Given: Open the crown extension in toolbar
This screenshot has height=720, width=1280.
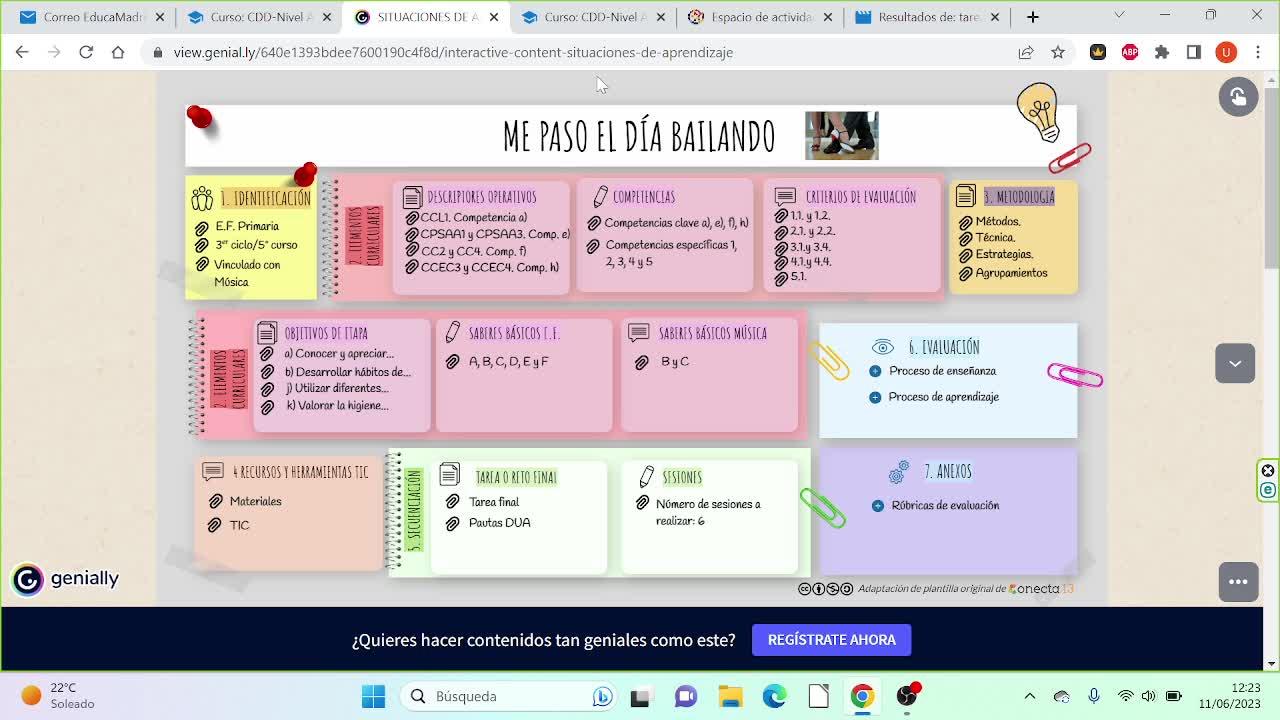Looking at the screenshot, I should pos(1098,52).
